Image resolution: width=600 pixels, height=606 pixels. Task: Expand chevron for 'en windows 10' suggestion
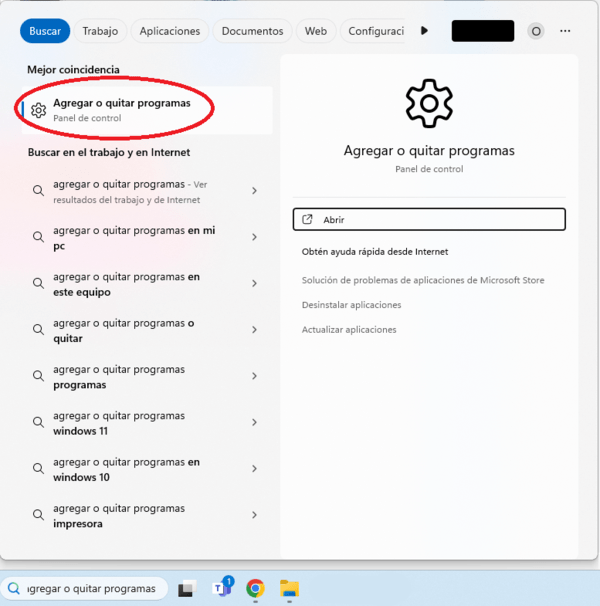(x=254, y=468)
